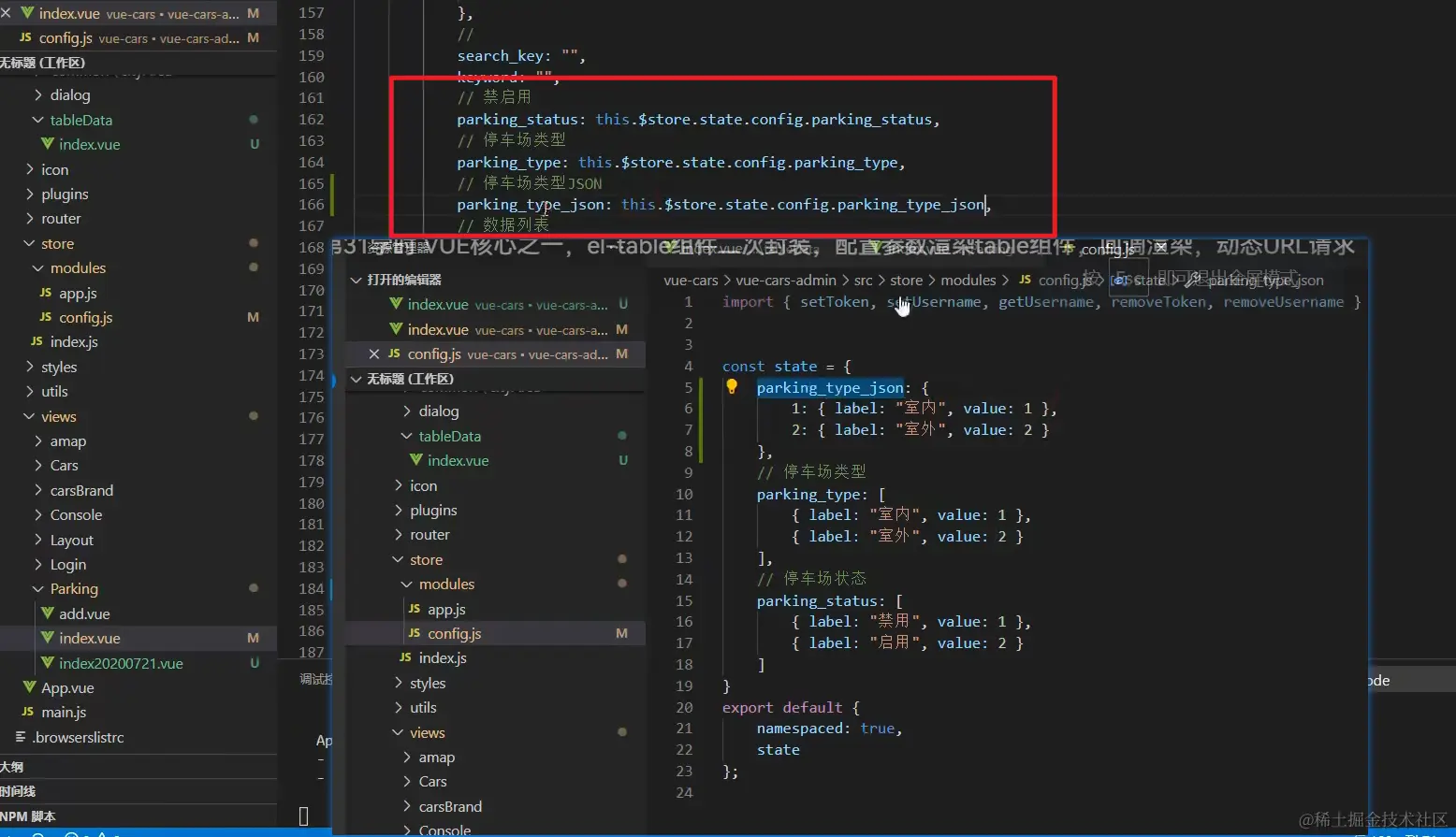Open the Login folder in background explorer
The width and height of the screenshot is (1456, 837).
pos(68,564)
